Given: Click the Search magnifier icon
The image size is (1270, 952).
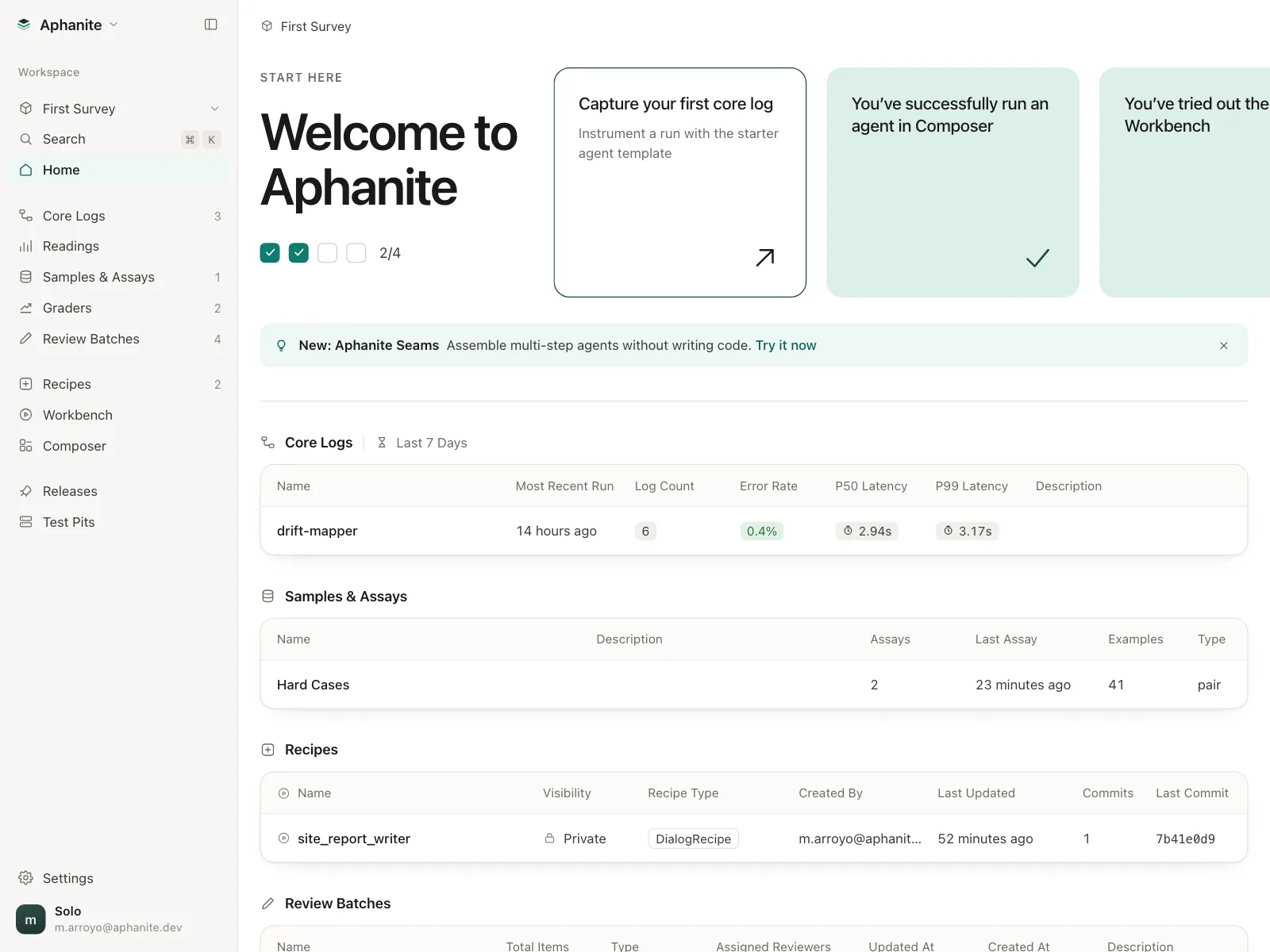Looking at the screenshot, I should point(26,139).
